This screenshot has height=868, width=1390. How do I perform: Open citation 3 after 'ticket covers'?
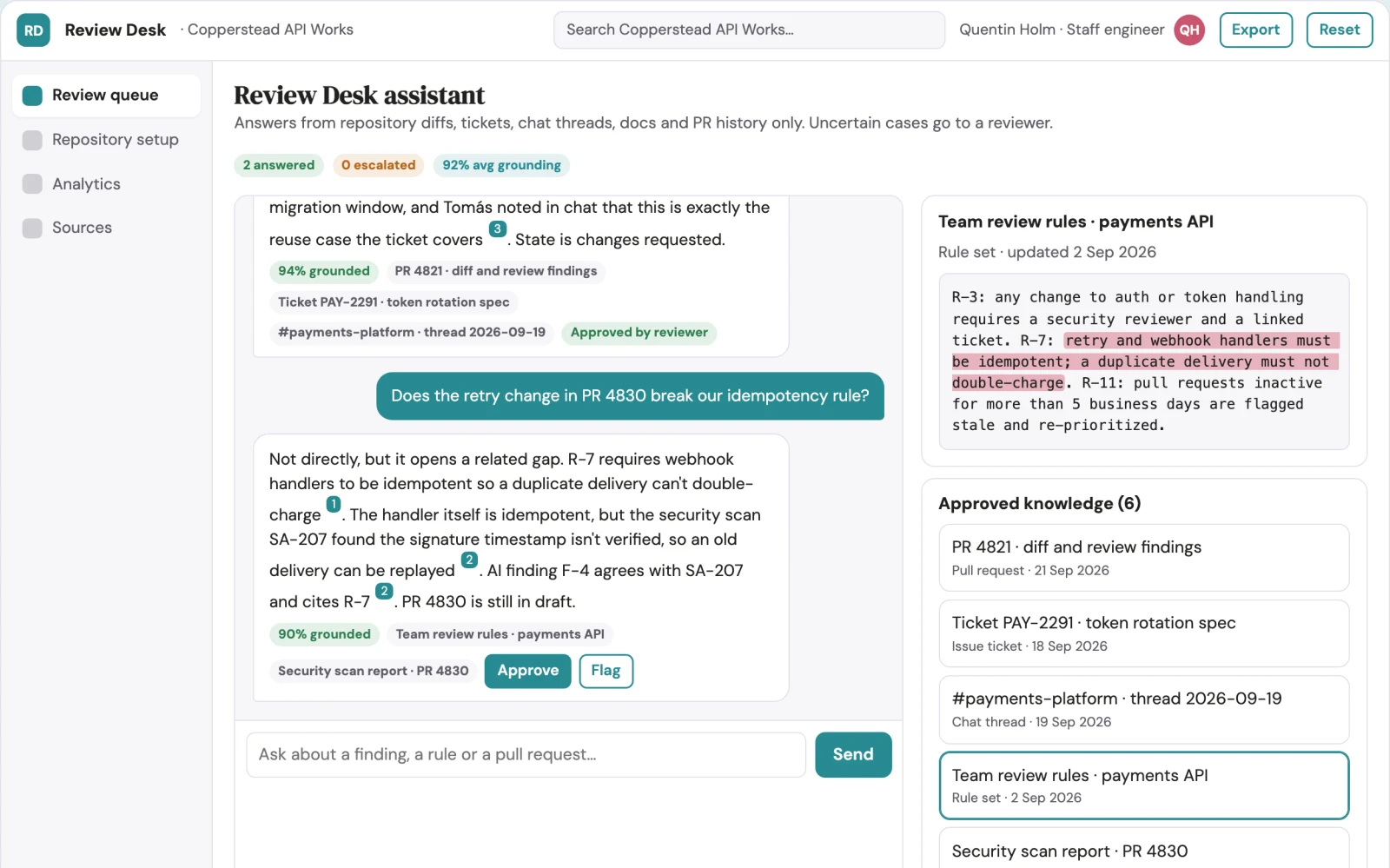pyautogui.click(x=498, y=229)
